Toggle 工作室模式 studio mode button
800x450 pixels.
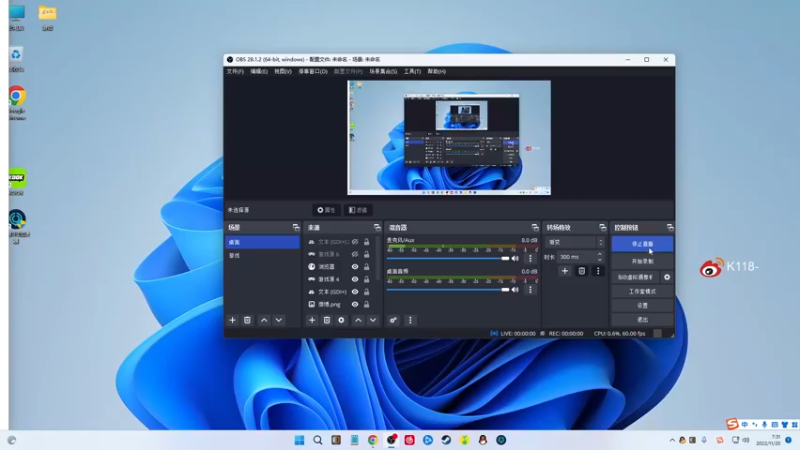point(642,291)
